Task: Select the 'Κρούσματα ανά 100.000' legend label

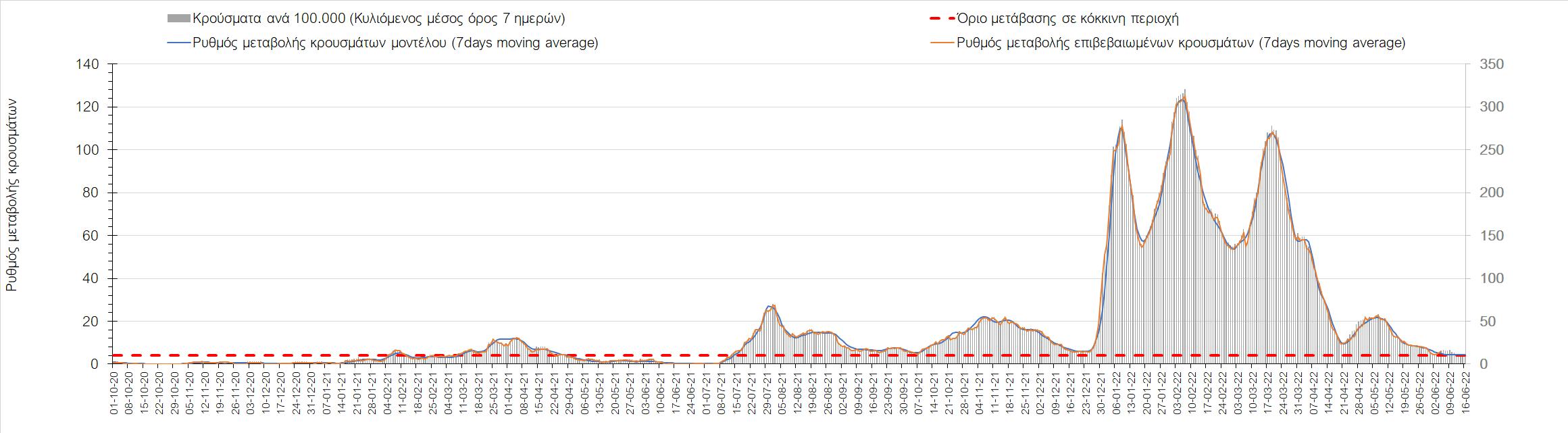Action: (378, 18)
